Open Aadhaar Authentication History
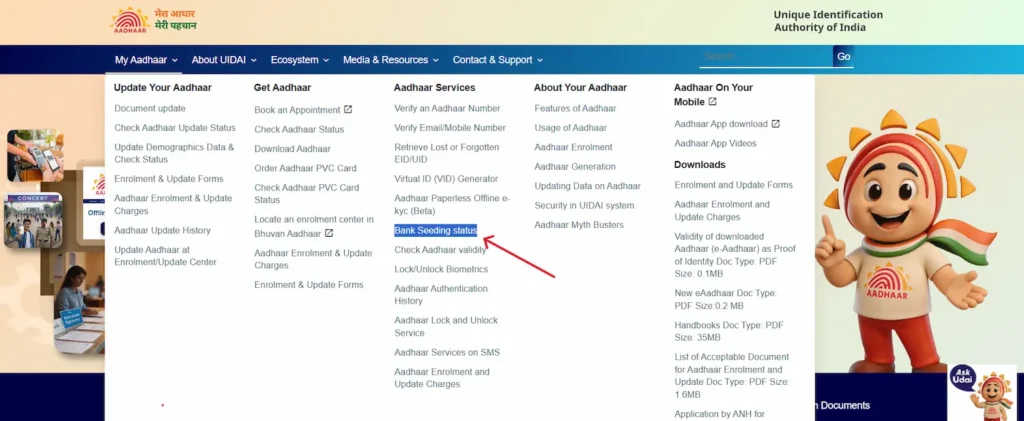This screenshot has width=1024, height=421. click(441, 295)
